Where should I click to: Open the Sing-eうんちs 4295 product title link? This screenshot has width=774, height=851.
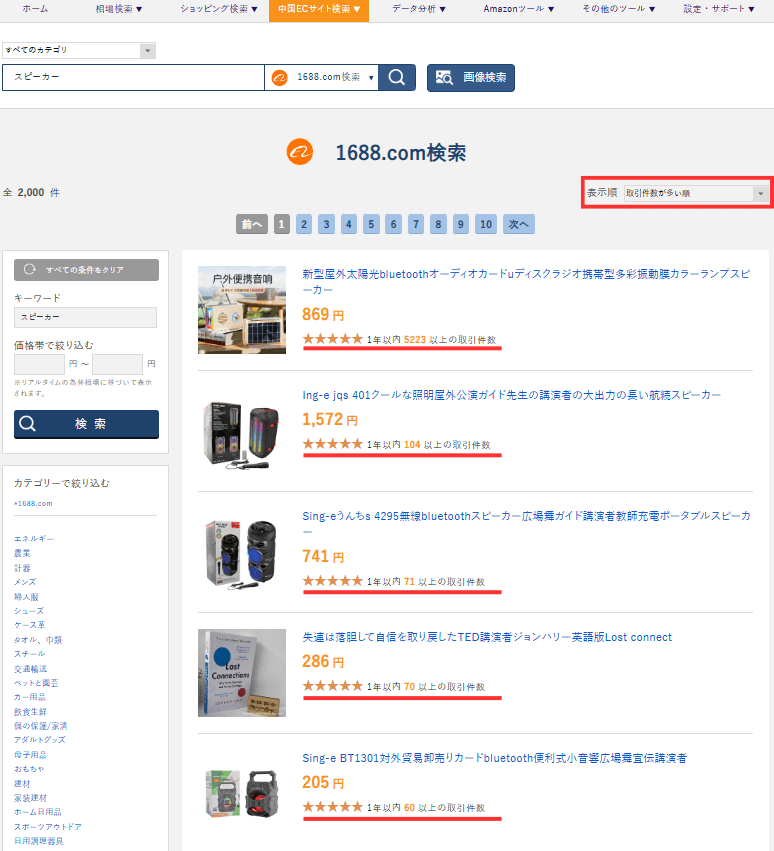tap(526, 523)
